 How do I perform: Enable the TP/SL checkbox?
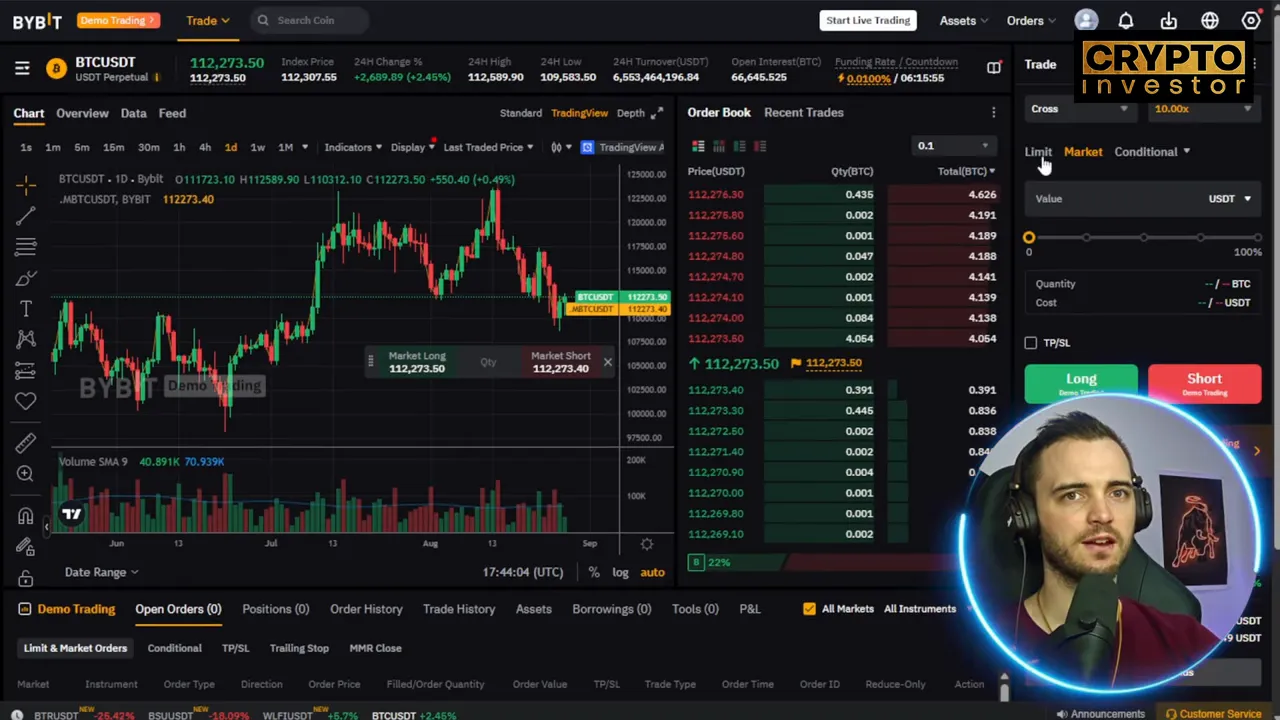1031,343
